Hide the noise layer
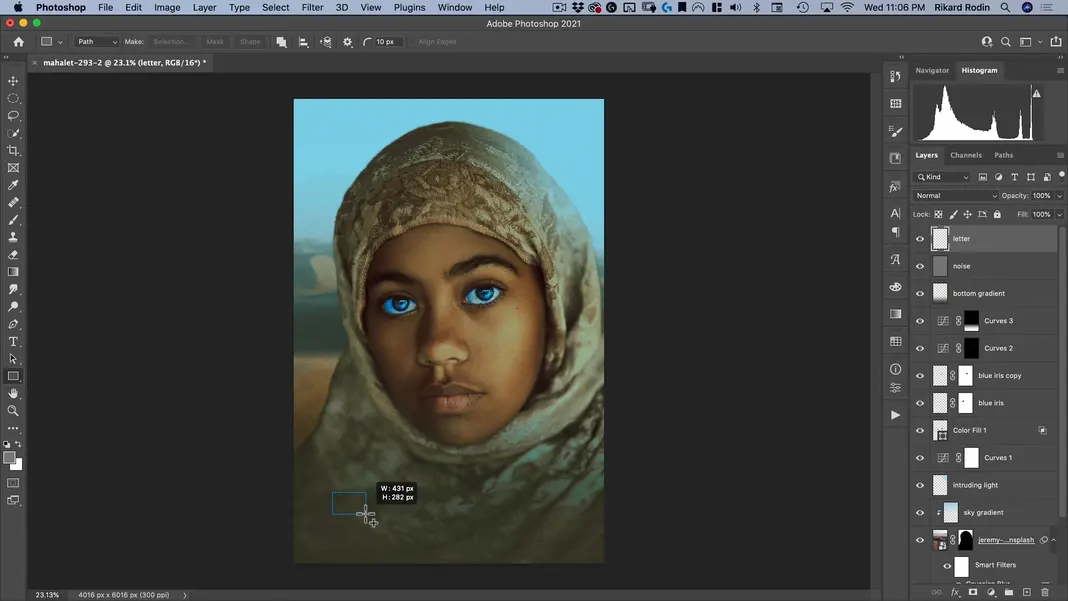Viewport: 1068px width, 601px height. pyautogui.click(x=920, y=266)
